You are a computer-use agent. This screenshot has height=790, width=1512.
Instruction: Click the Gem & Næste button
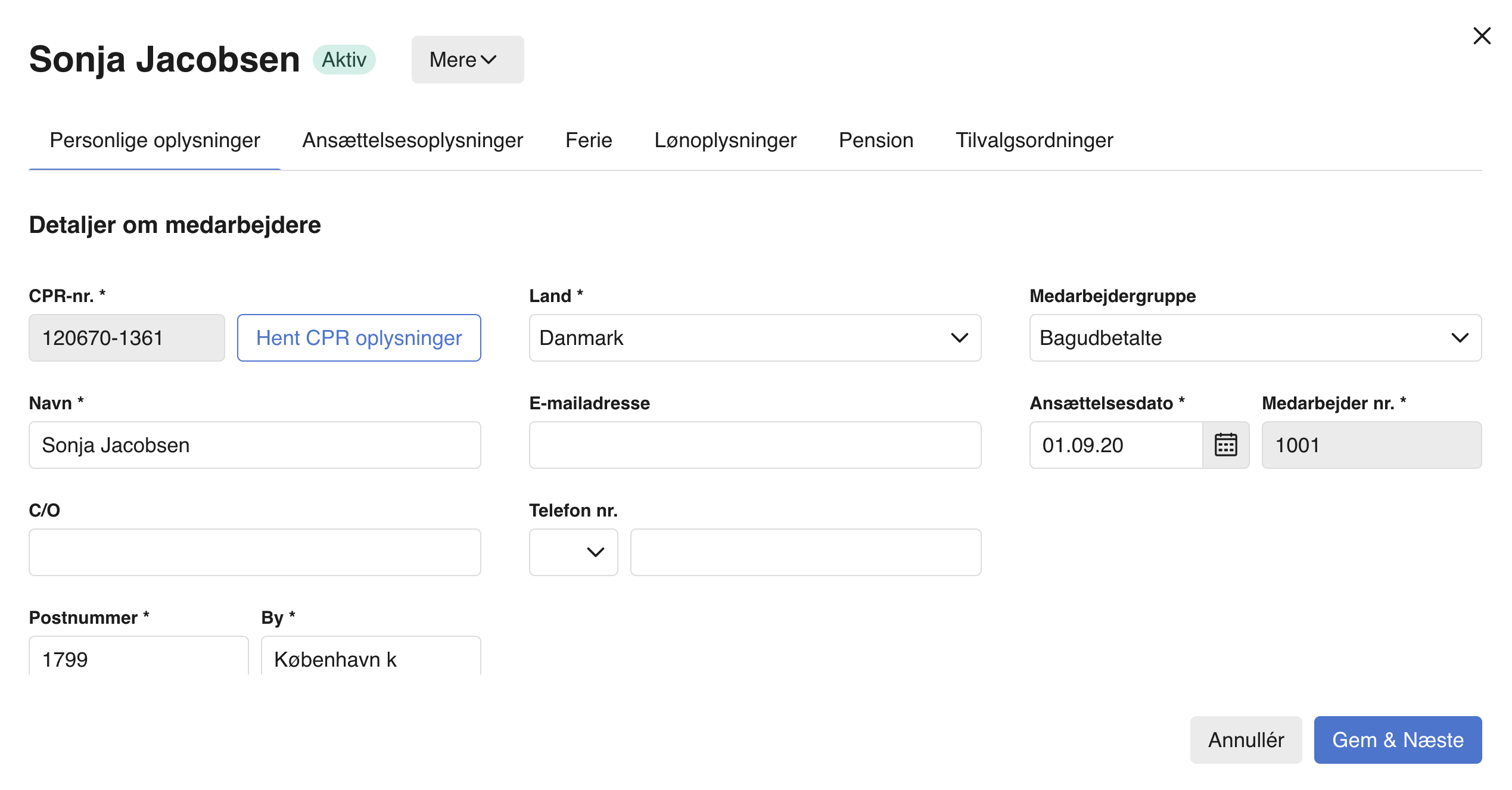[1397, 740]
